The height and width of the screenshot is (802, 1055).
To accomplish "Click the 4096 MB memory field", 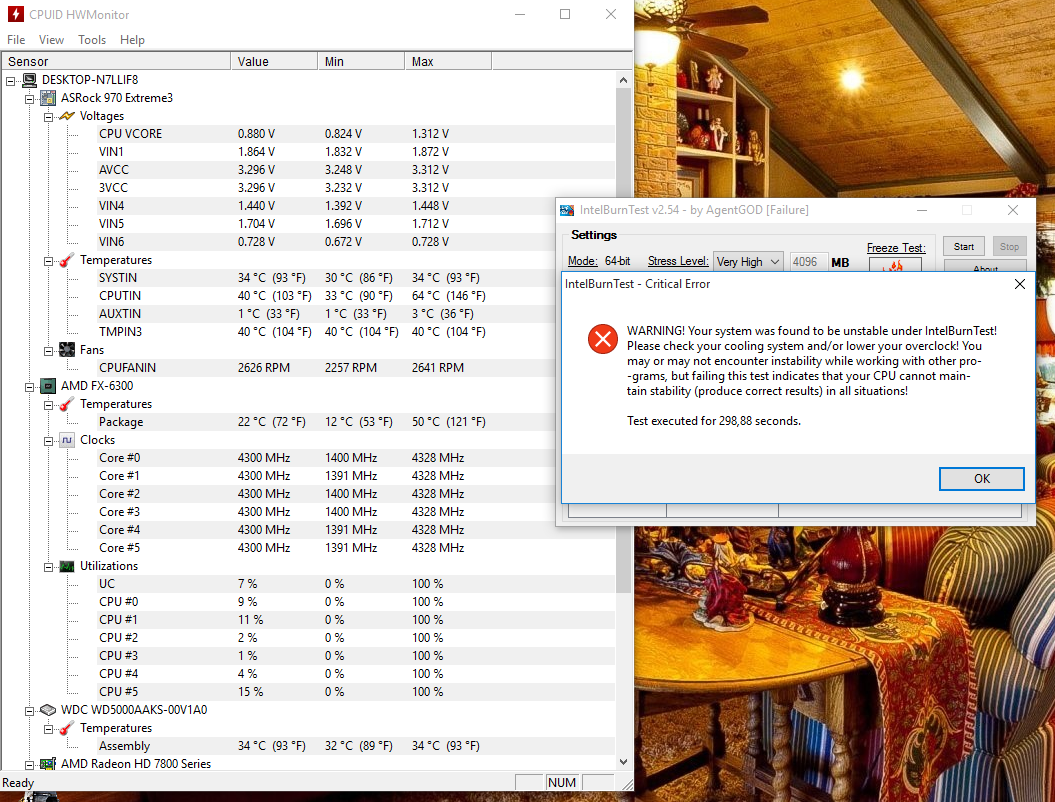I will coord(808,262).
